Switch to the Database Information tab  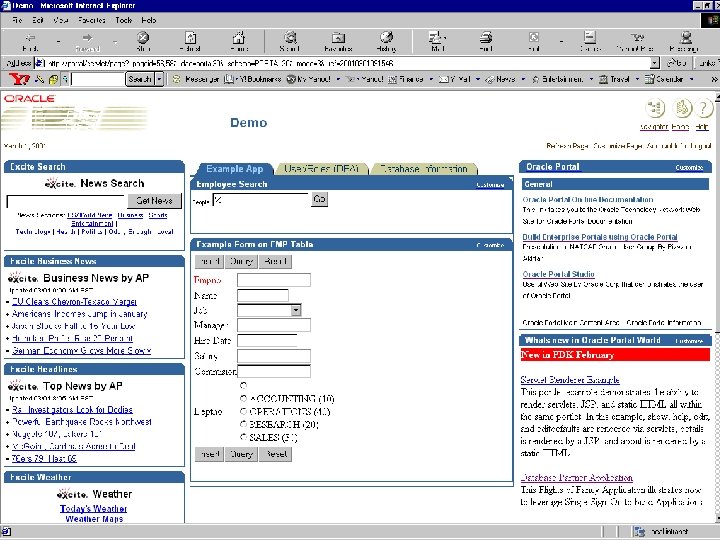click(x=423, y=169)
